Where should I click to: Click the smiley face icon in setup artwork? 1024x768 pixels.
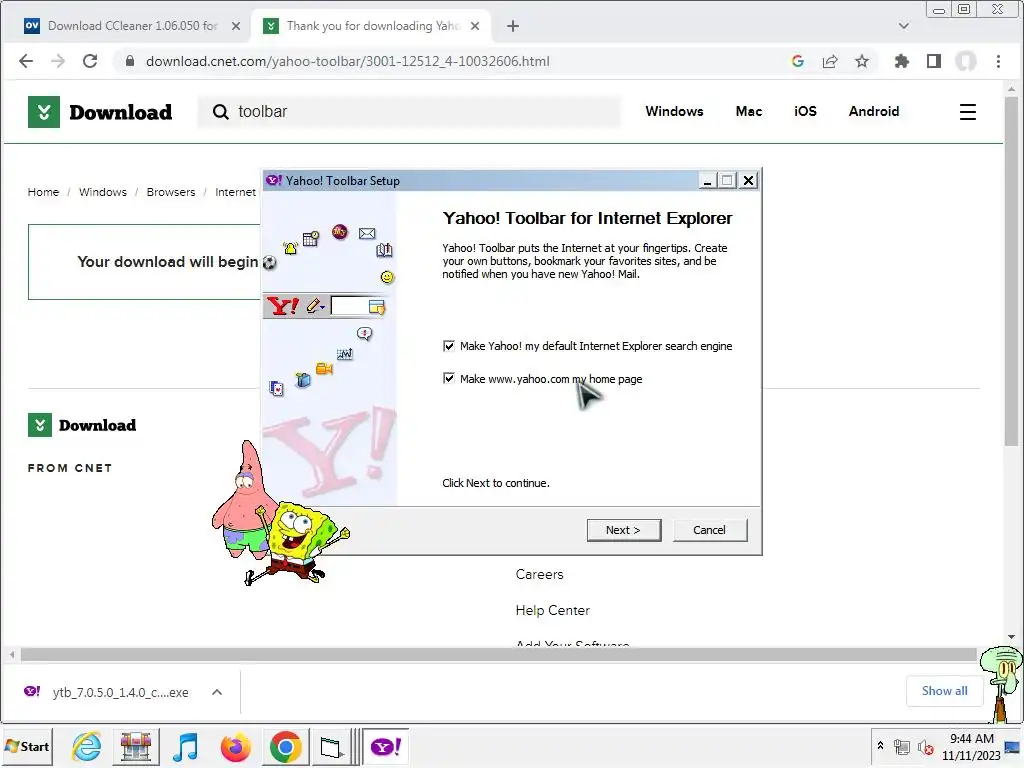coord(387,278)
